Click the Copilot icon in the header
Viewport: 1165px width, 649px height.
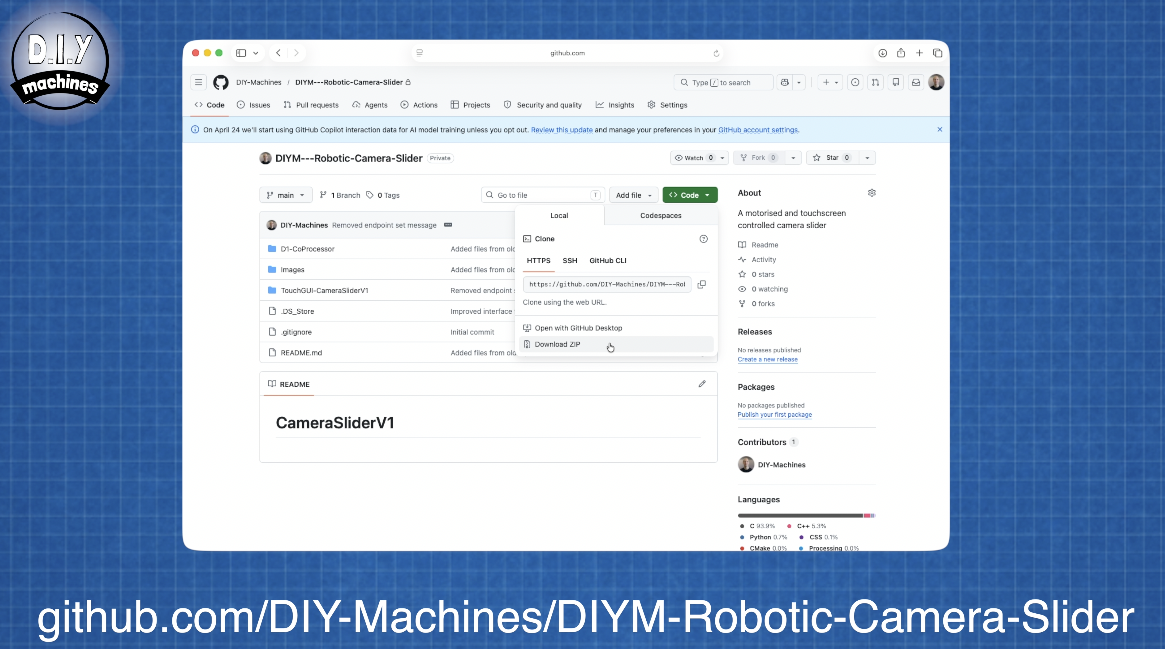[785, 82]
